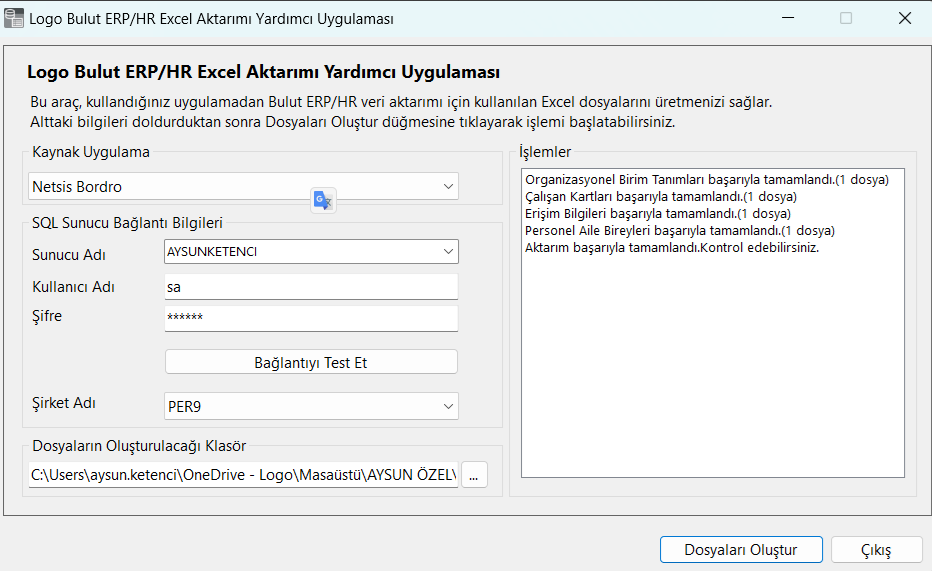The width and height of the screenshot is (932, 571).
Task: Exit using the Çıkış button
Action: 876,550
